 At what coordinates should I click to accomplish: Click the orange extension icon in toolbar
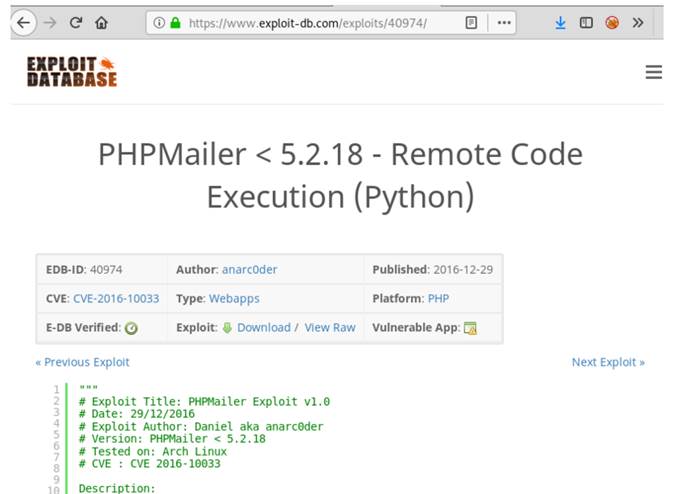612,23
